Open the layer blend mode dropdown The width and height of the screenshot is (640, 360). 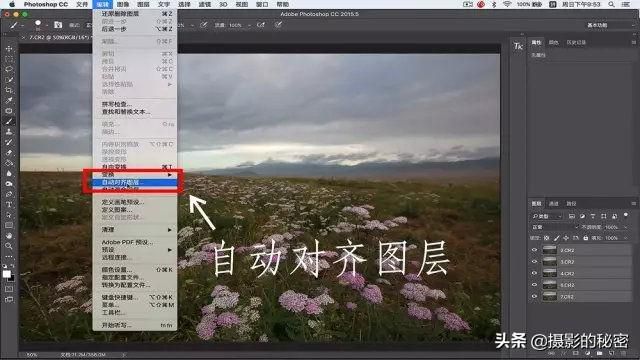[x=555, y=227]
